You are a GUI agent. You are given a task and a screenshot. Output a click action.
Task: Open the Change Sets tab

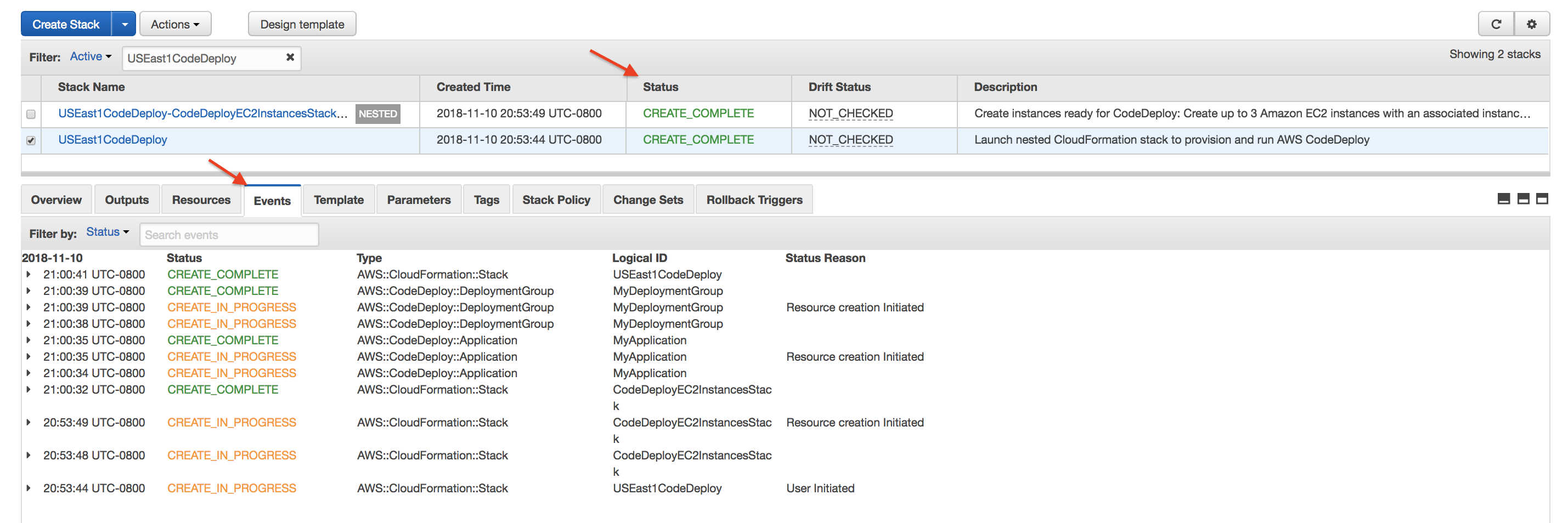point(648,200)
